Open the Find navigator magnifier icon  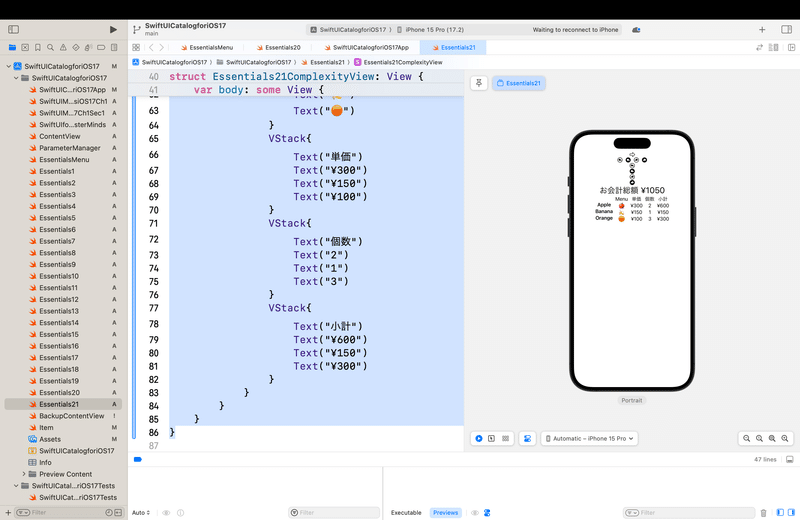click(x=51, y=47)
